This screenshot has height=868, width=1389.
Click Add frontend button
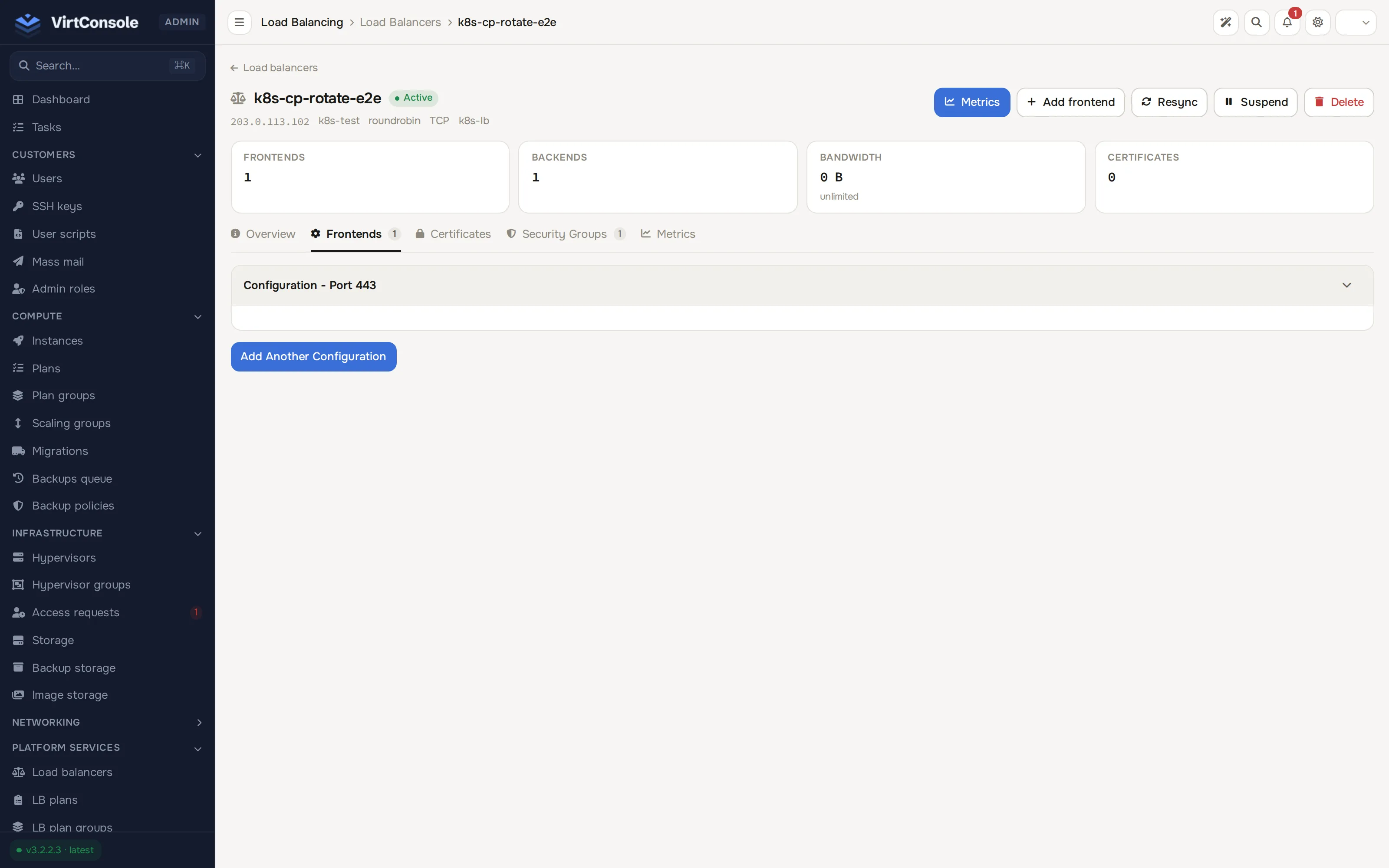click(x=1070, y=102)
